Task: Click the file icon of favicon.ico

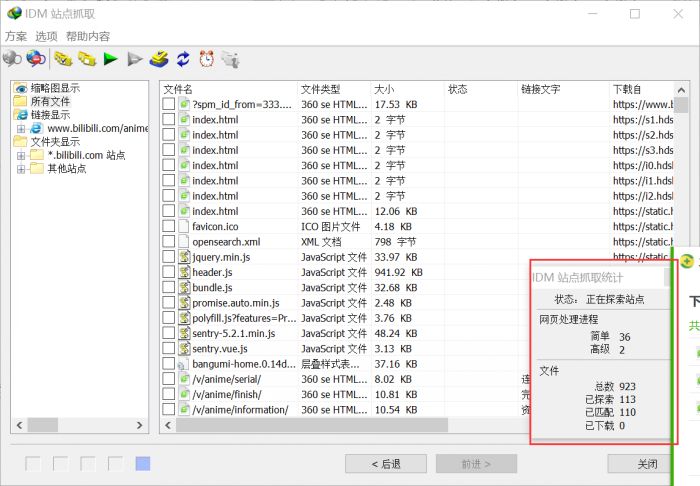Action: pyautogui.click(x=184, y=226)
